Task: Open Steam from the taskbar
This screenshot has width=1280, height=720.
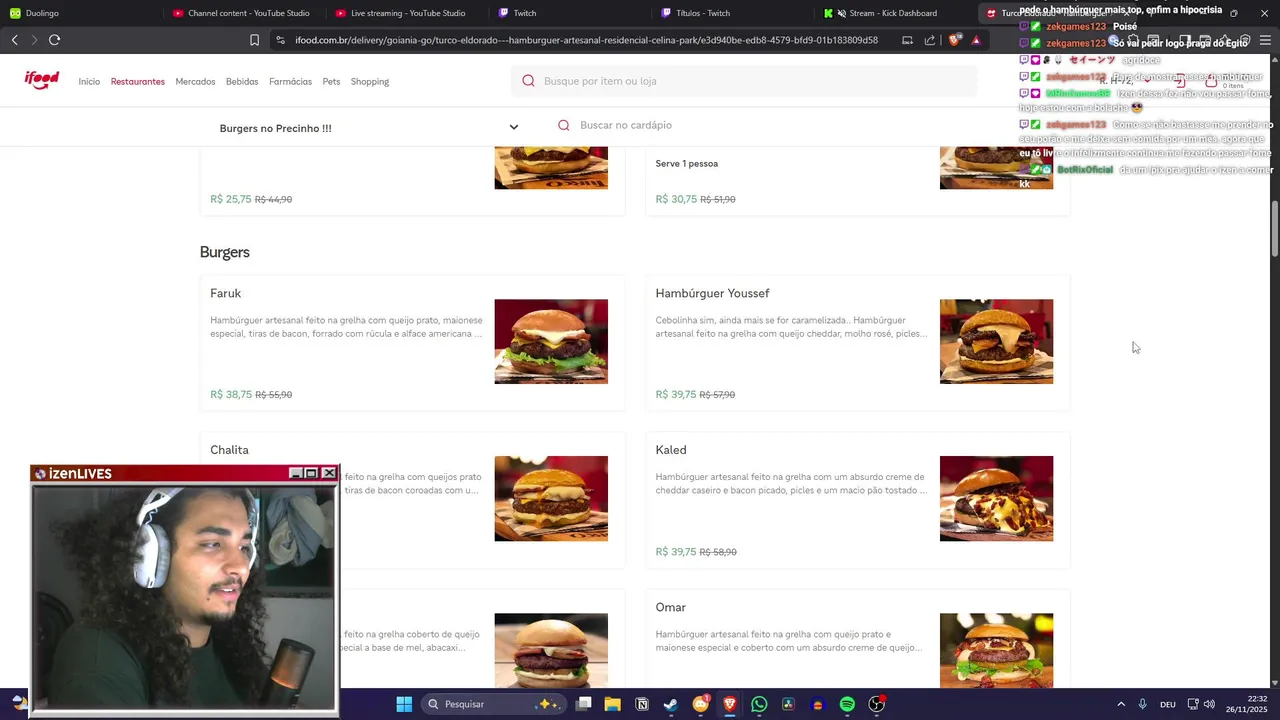Action: click(671, 704)
